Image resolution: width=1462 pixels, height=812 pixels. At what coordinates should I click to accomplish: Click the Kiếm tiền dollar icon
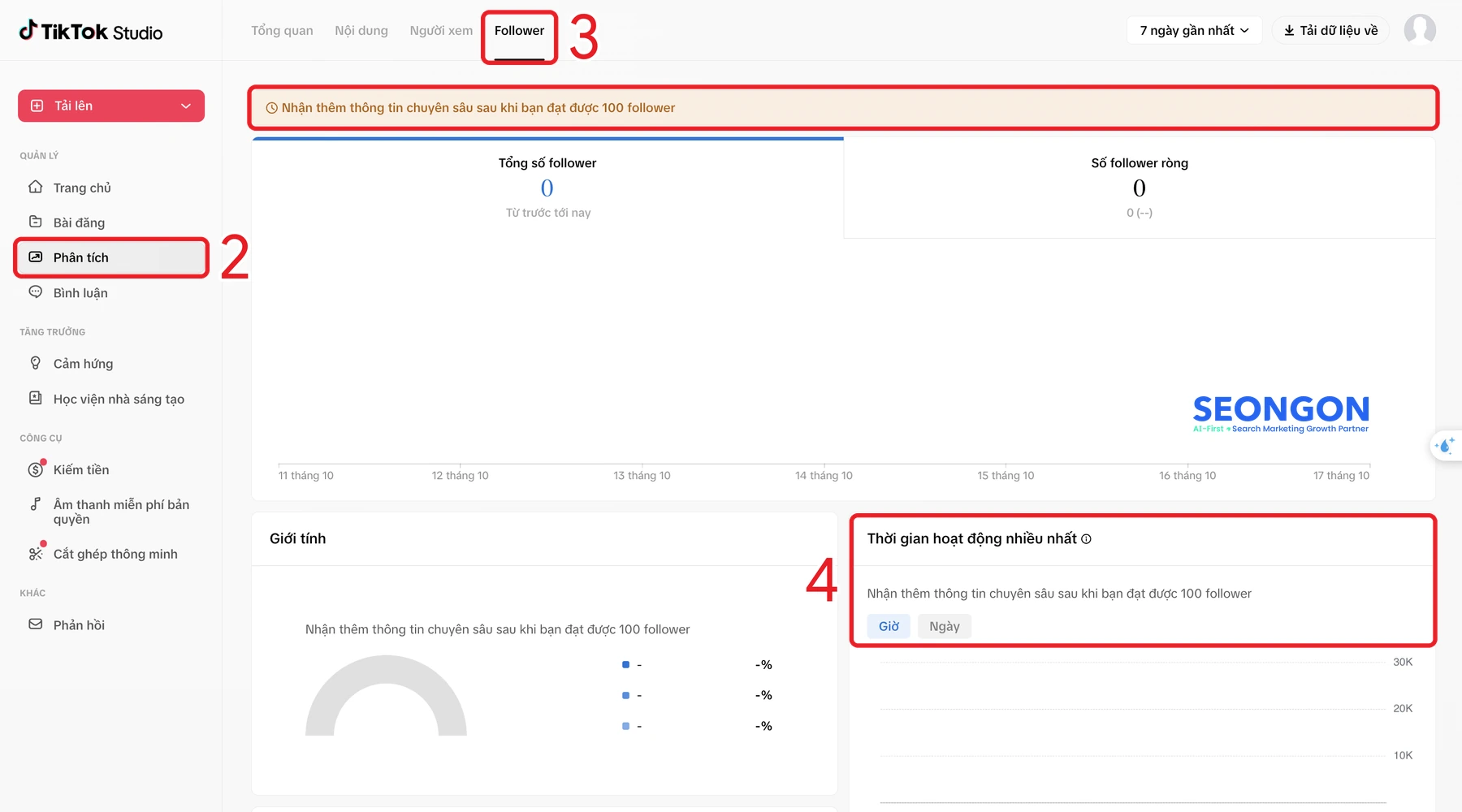(36, 469)
